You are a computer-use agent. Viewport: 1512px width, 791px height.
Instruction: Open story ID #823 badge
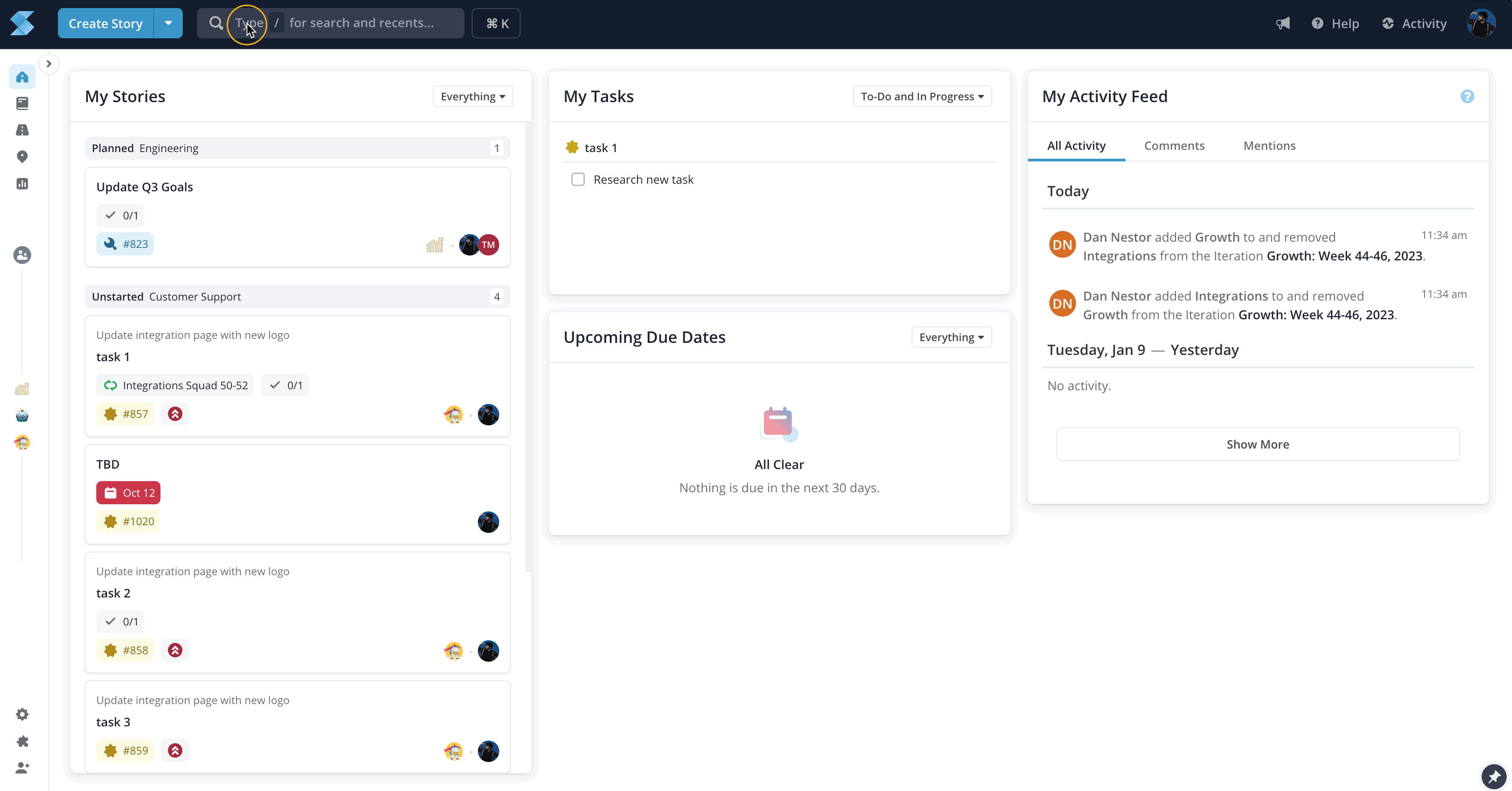125,244
